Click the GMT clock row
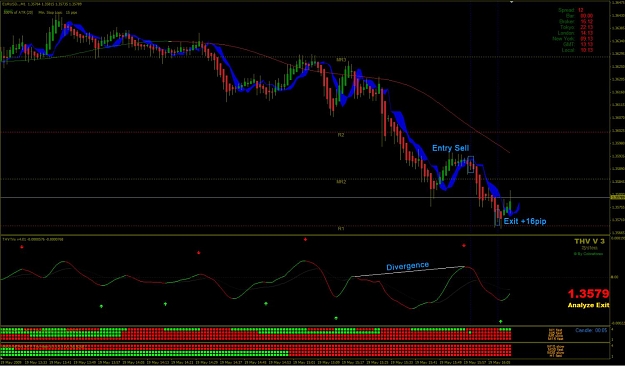625x366 pixels. pyautogui.click(x=579, y=44)
